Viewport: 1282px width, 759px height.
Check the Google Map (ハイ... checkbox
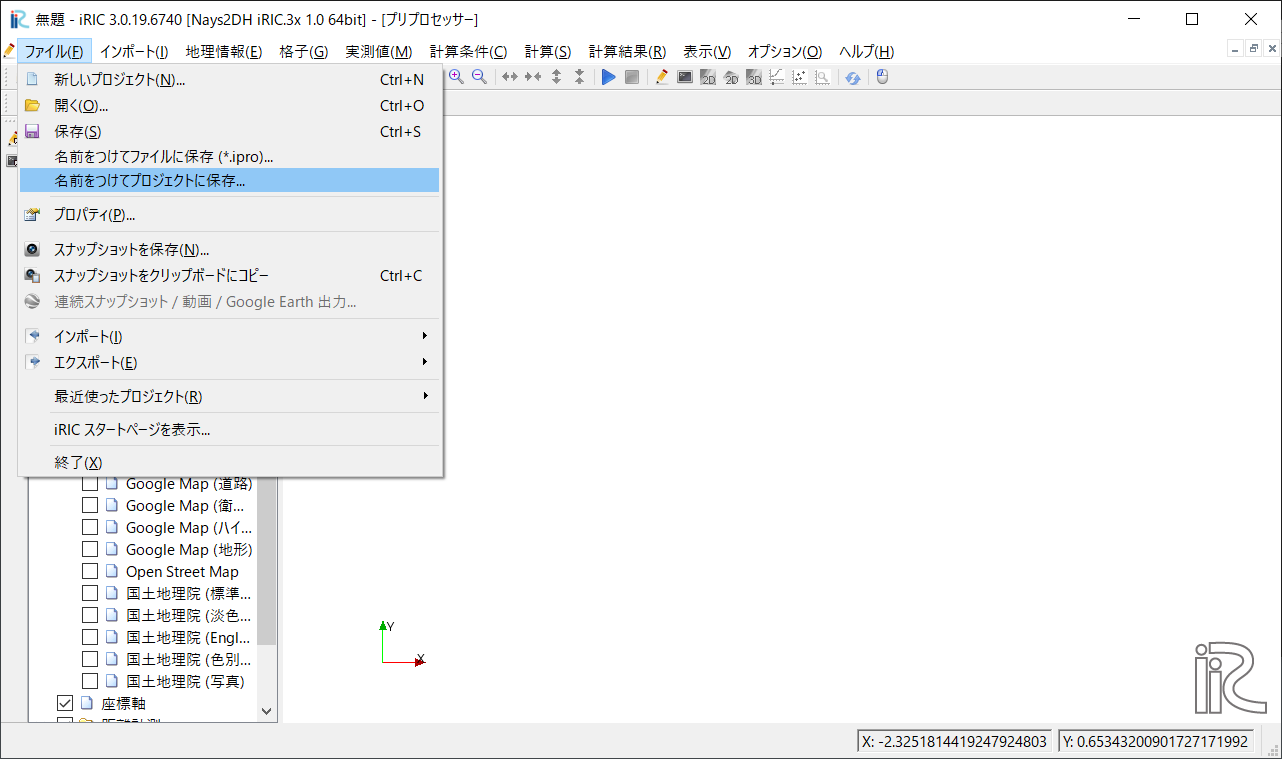[x=90, y=528]
